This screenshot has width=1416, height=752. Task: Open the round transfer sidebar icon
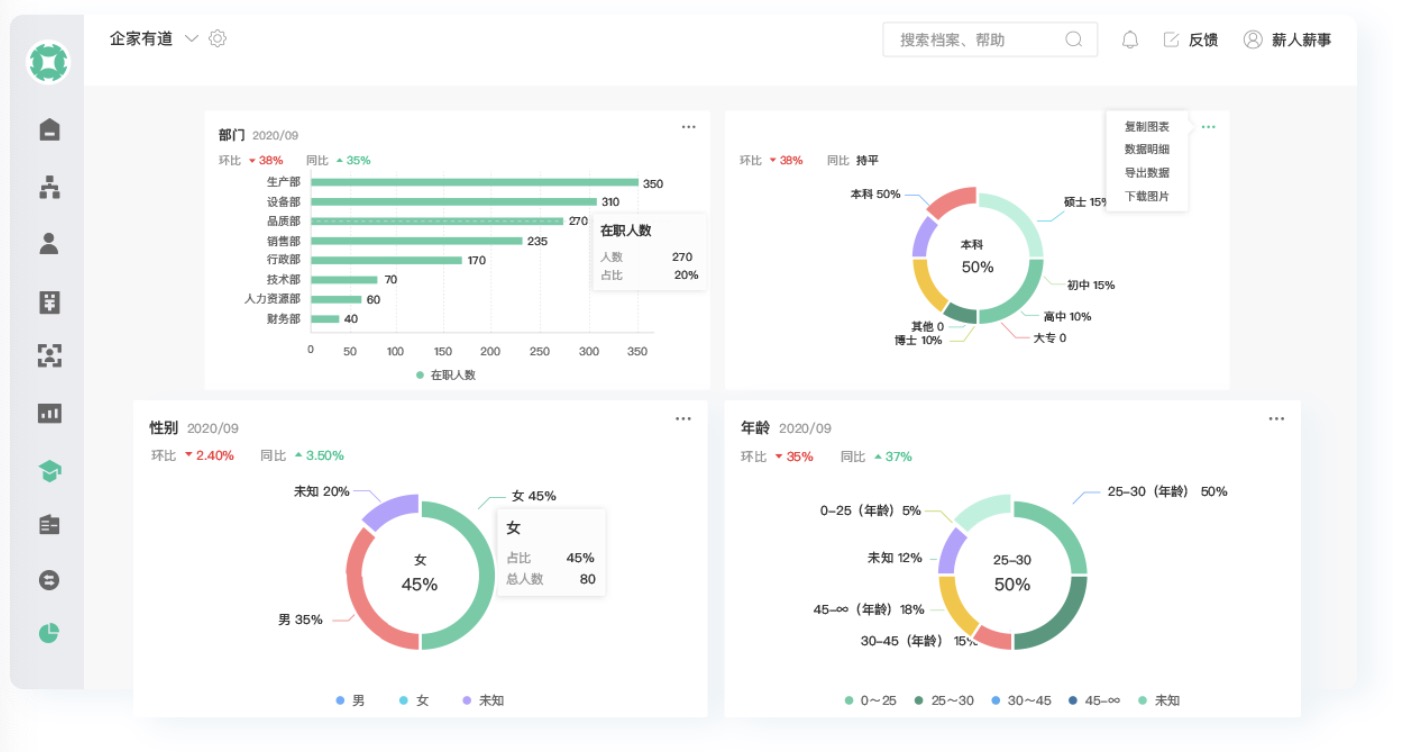(x=49, y=580)
